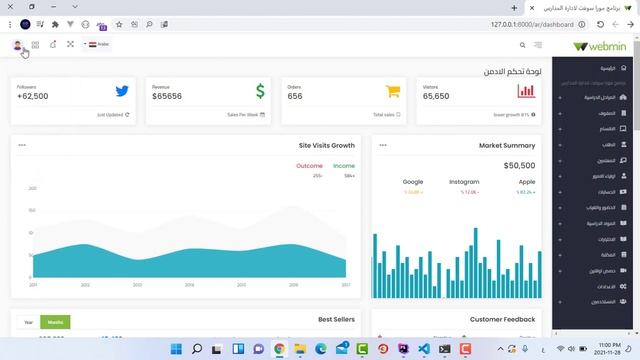The image size is (640, 360).
Task: Toggle fullscreen mode icon in header
Action: (x=71, y=44)
